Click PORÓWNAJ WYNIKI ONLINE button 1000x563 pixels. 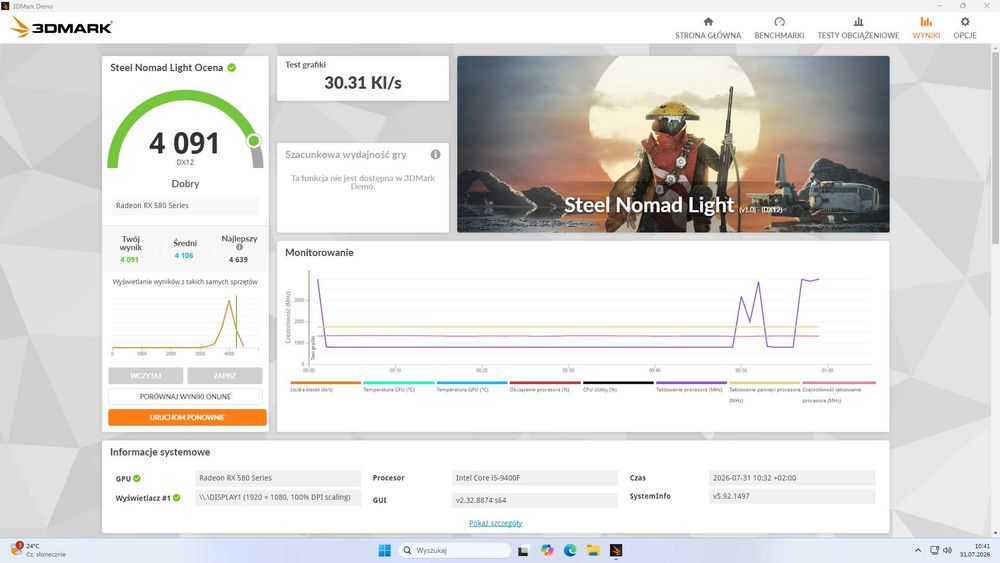point(185,397)
